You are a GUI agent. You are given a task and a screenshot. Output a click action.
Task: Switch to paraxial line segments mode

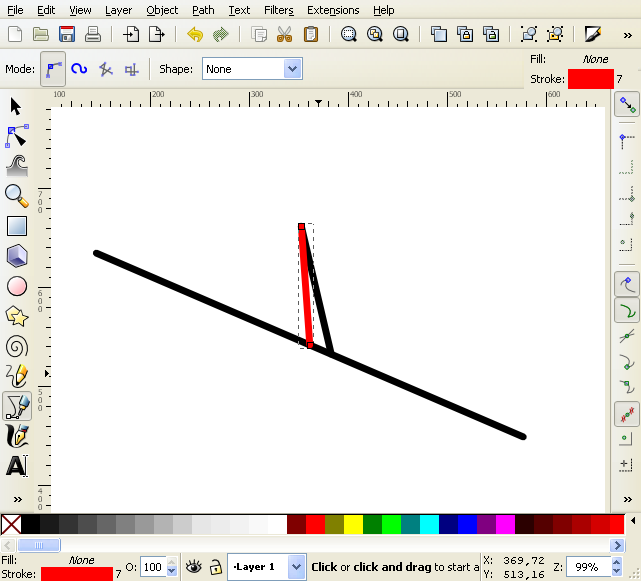pyautogui.click(x=131, y=69)
